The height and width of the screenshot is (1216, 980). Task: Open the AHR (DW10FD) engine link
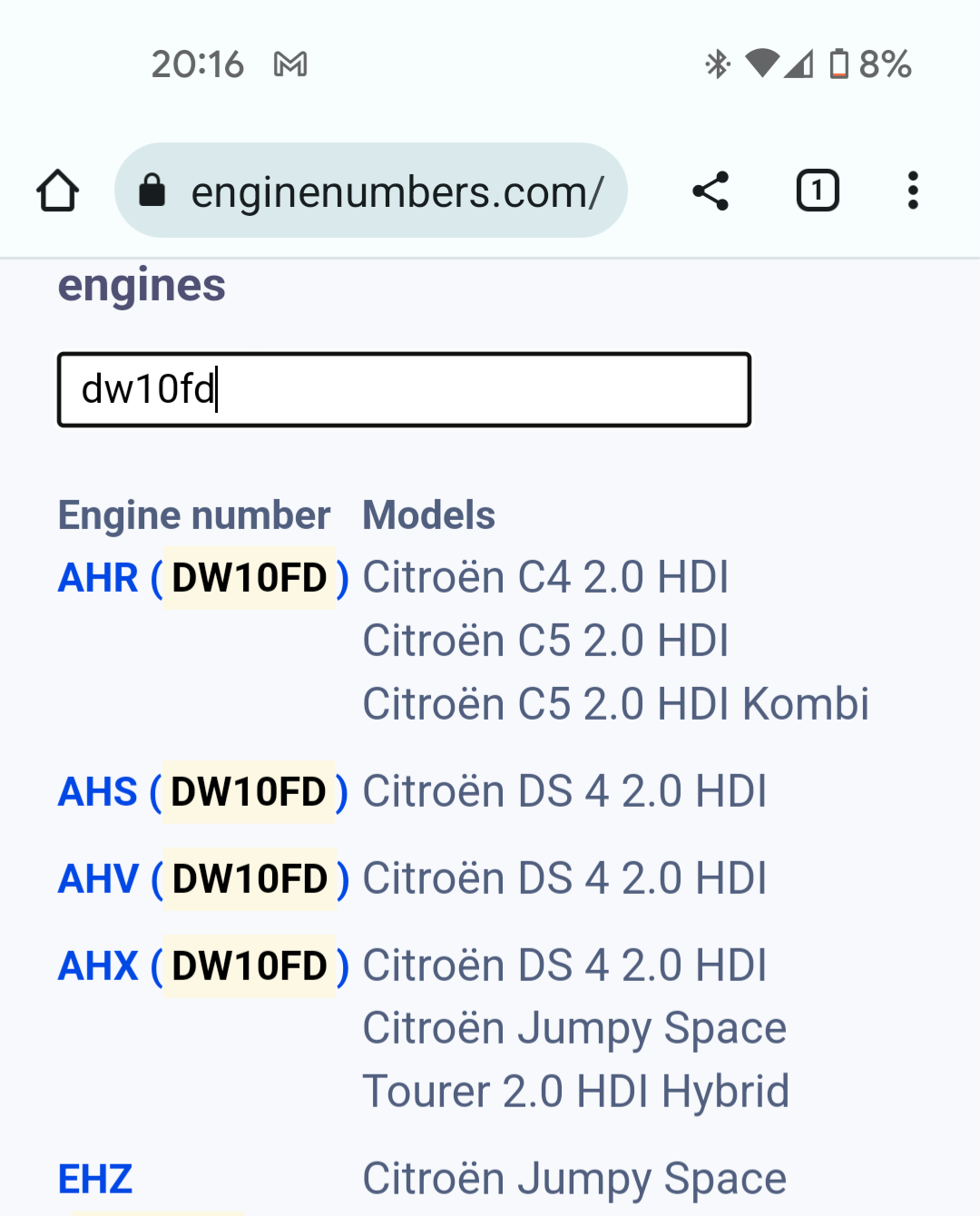(203, 578)
